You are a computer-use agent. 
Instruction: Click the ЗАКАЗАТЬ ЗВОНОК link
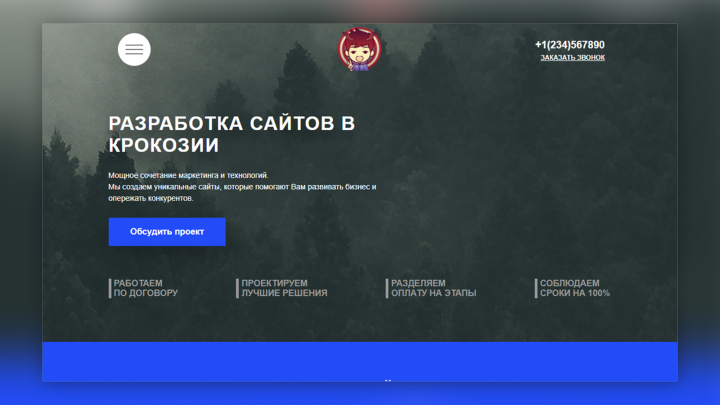pos(572,57)
